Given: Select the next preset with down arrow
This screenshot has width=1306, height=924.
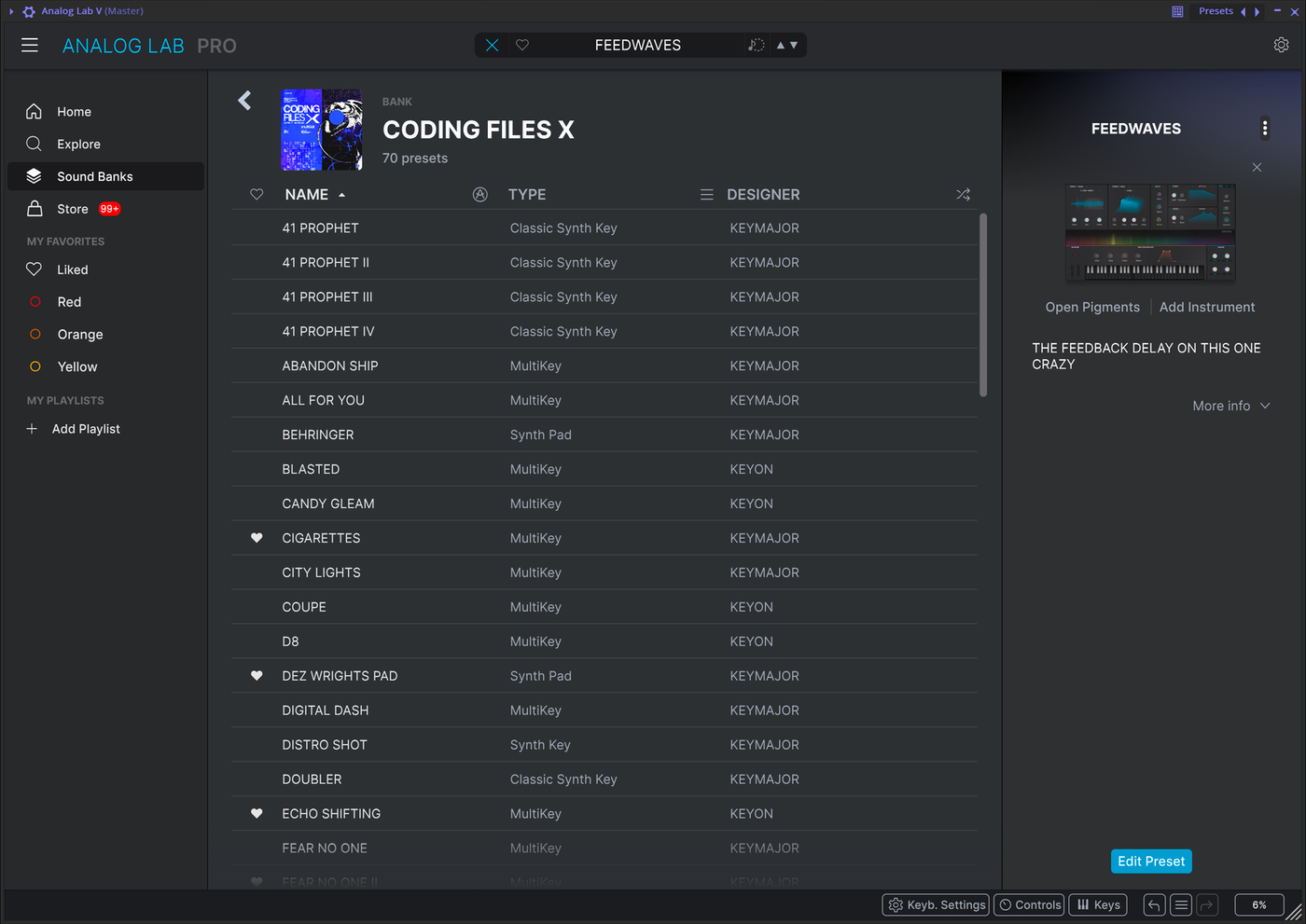Looking at the screenshot, I should (794, 45).
